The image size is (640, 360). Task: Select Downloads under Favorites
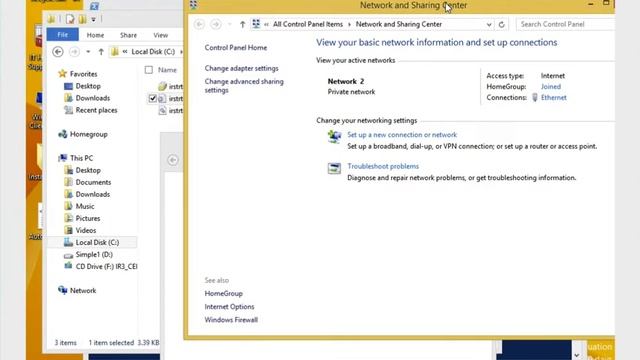[93, 98]
